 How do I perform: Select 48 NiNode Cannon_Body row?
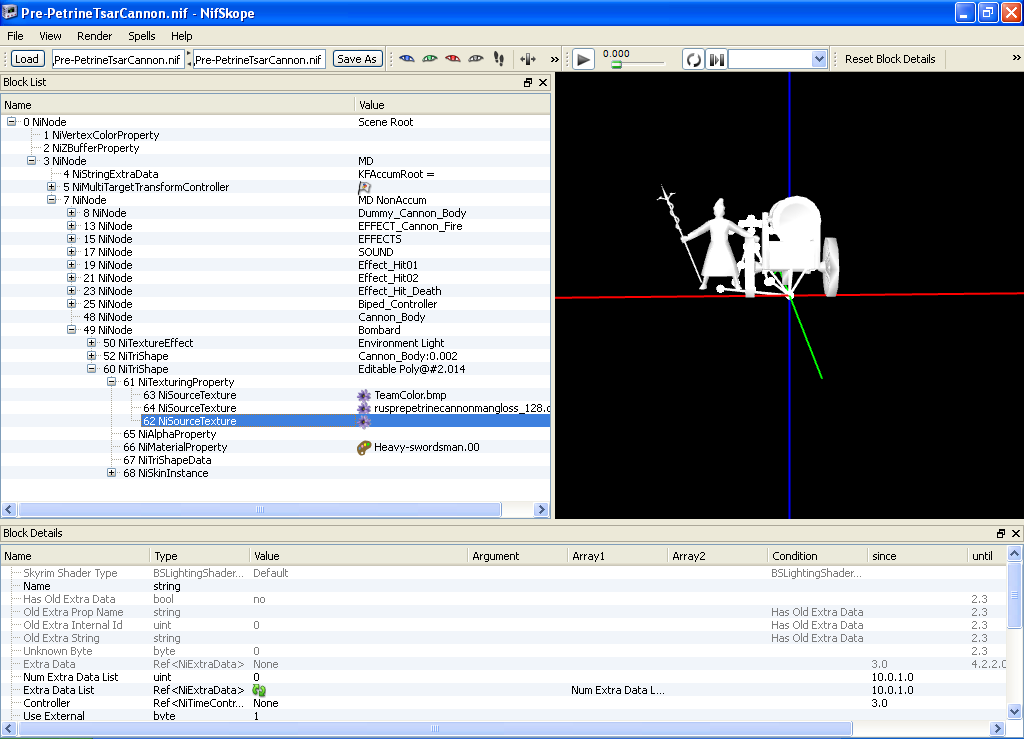(275, 317)
